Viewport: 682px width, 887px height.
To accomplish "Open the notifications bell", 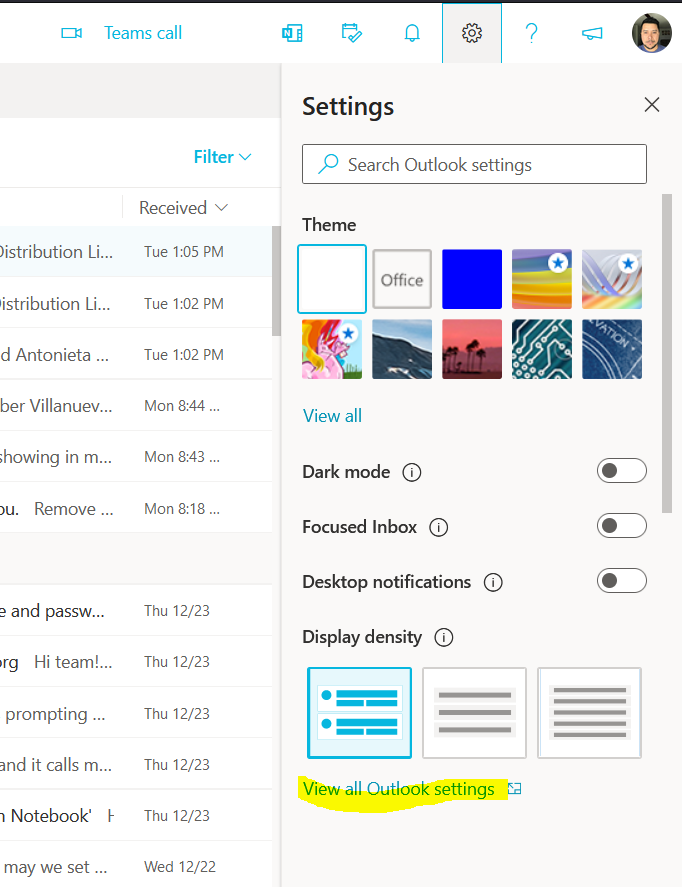I will click(412, 33).
